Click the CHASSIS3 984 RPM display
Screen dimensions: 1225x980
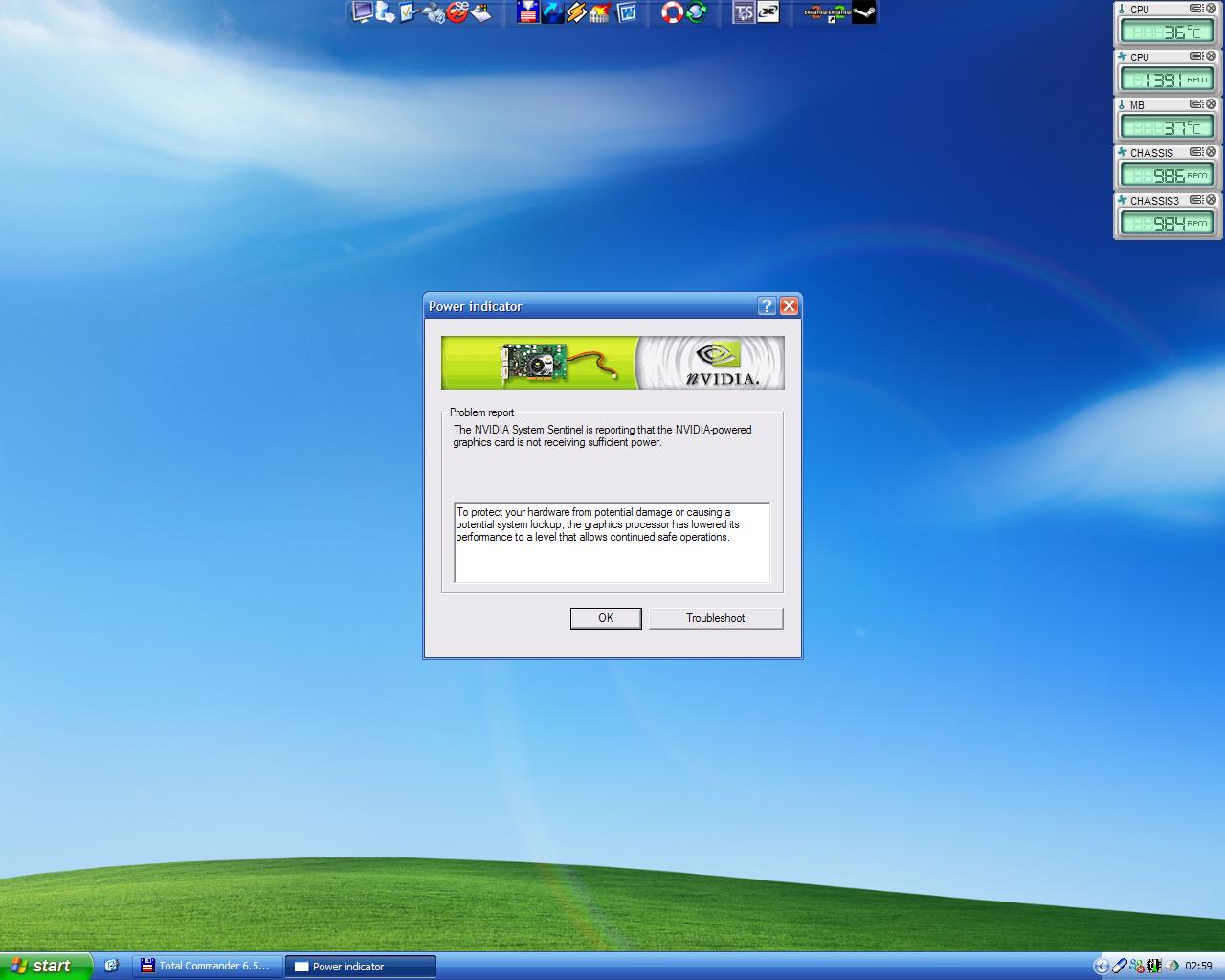1167,223
